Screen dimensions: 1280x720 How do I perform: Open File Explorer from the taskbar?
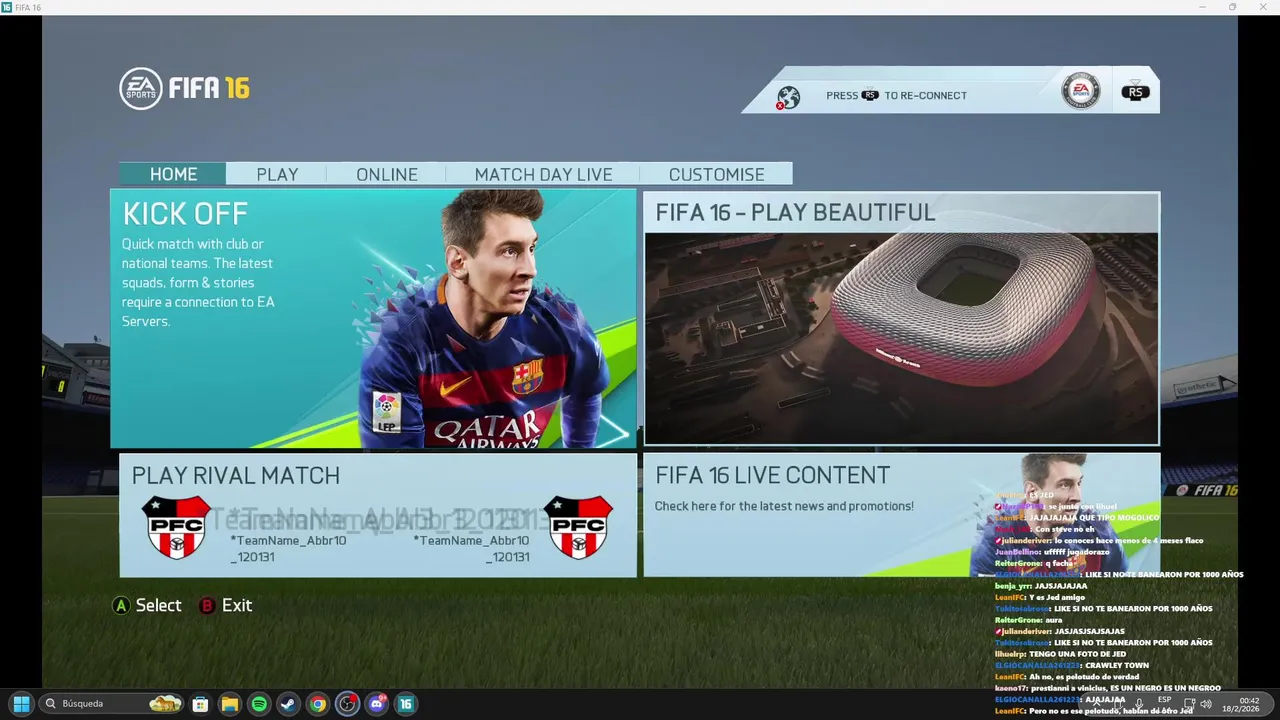(x=229, y=704)
